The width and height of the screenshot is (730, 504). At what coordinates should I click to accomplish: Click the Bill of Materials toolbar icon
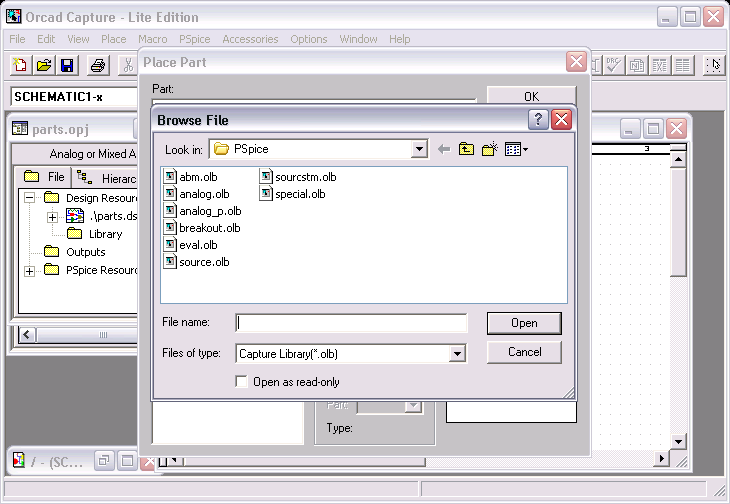683,65
